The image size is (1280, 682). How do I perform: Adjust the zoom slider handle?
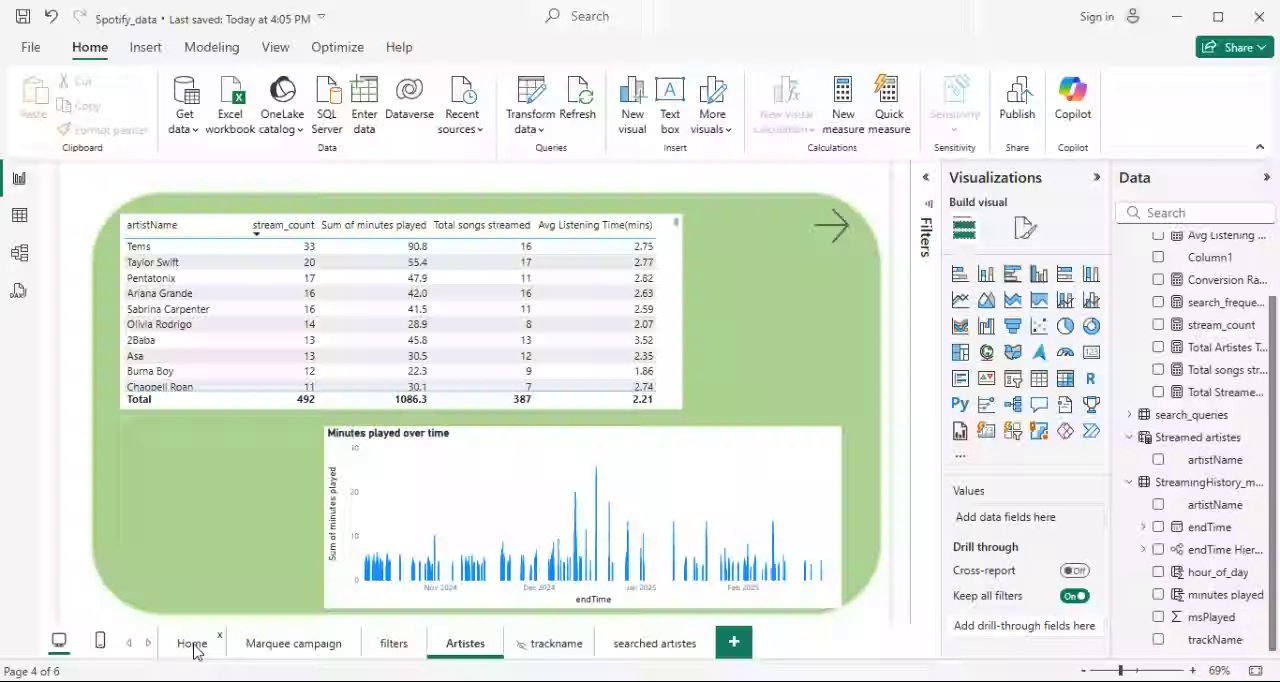[1120, 670]
